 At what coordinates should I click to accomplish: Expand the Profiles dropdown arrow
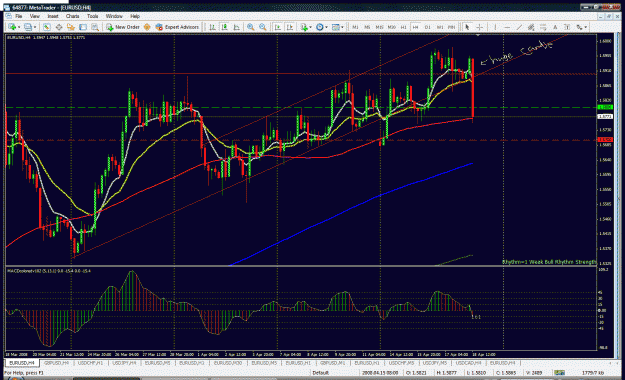click(35, 27)
